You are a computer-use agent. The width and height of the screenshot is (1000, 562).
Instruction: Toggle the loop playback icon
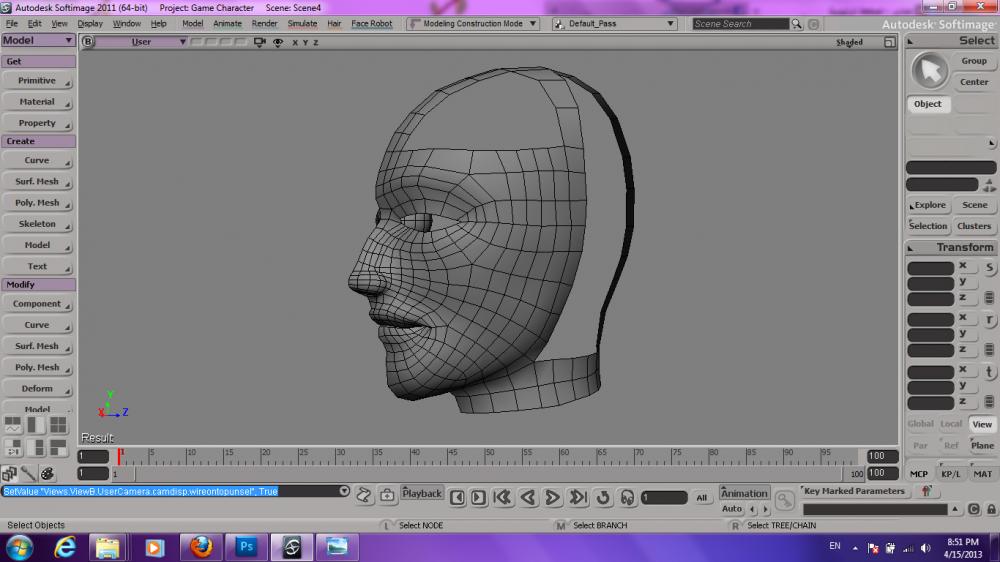(603, 497)
